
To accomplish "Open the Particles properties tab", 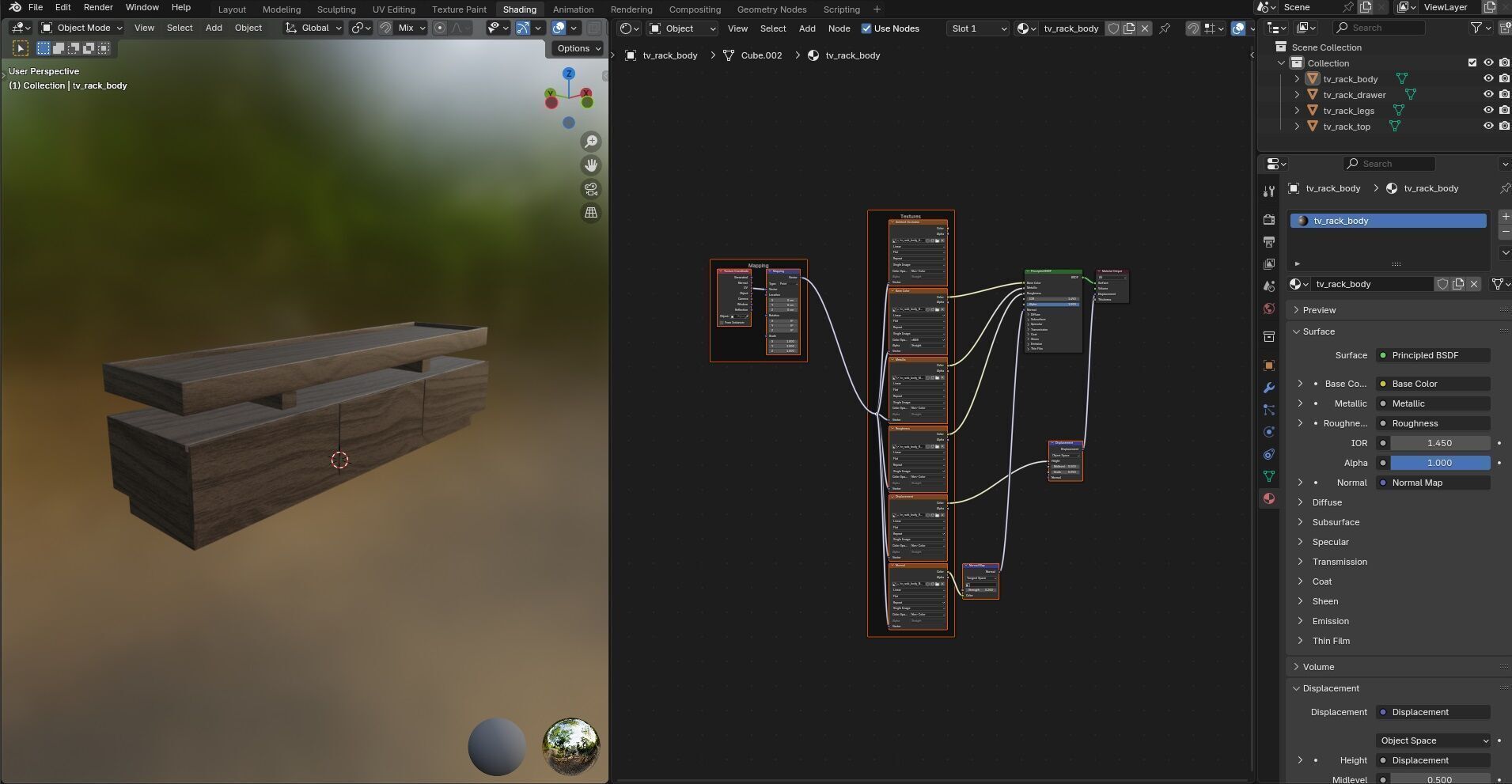I will coord(1269,410).
